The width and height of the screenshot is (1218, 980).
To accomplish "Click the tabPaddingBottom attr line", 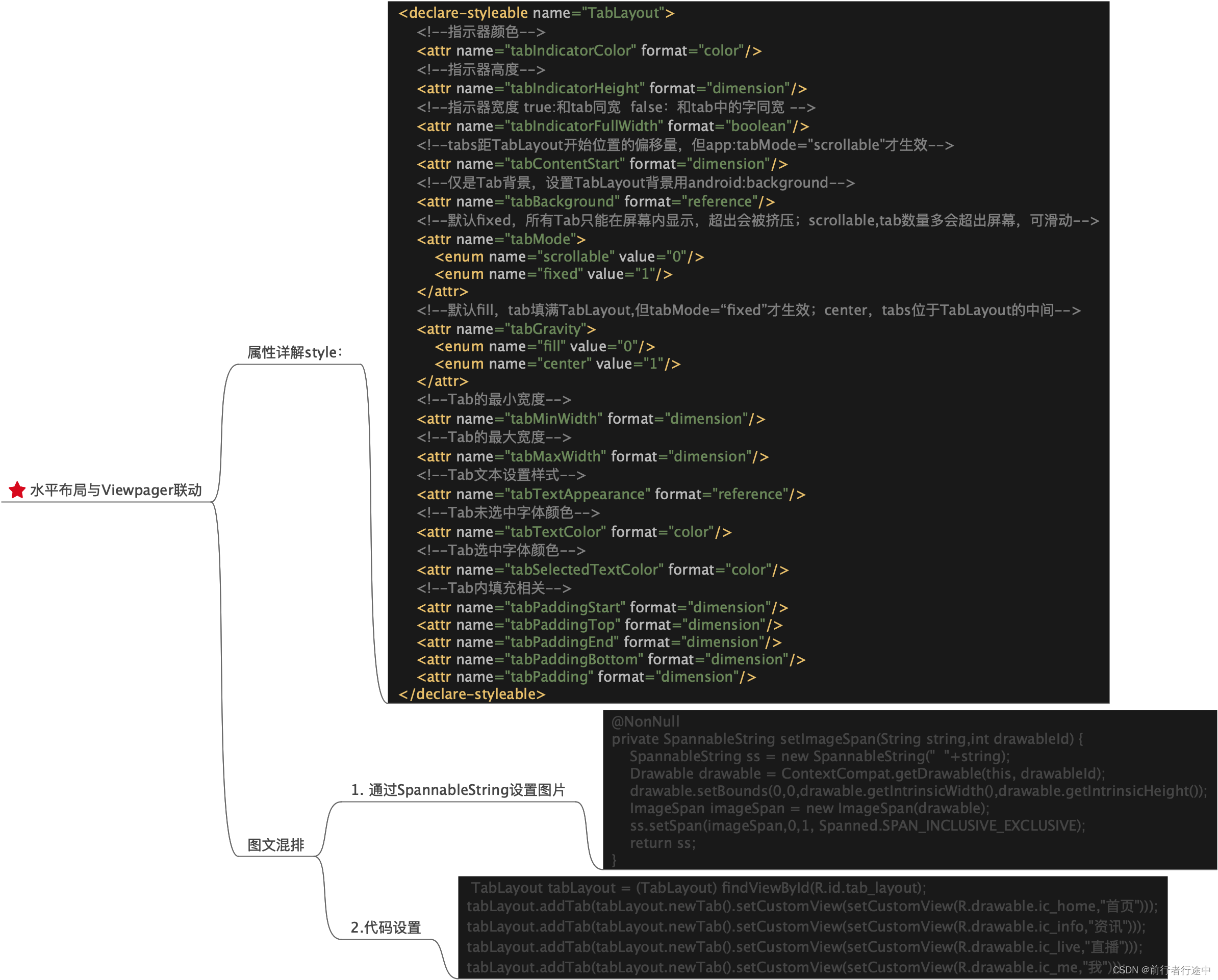I will pyautogui.click(x=611, y=661).
